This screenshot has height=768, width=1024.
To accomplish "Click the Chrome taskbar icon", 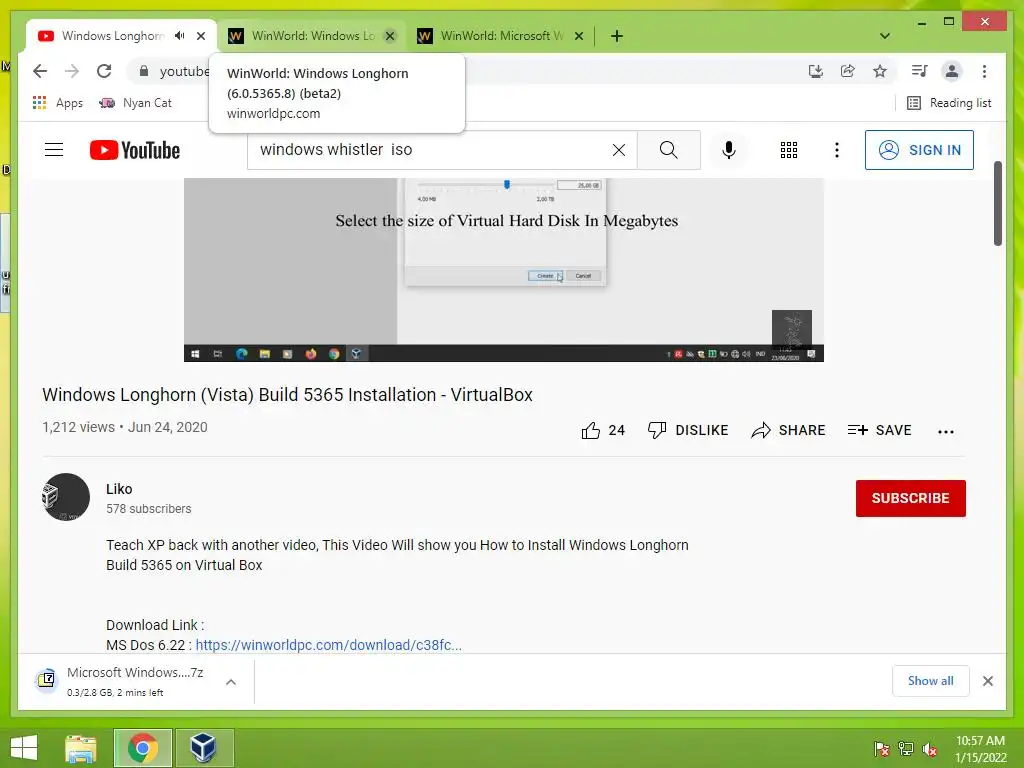I will [x=143, y=748].
